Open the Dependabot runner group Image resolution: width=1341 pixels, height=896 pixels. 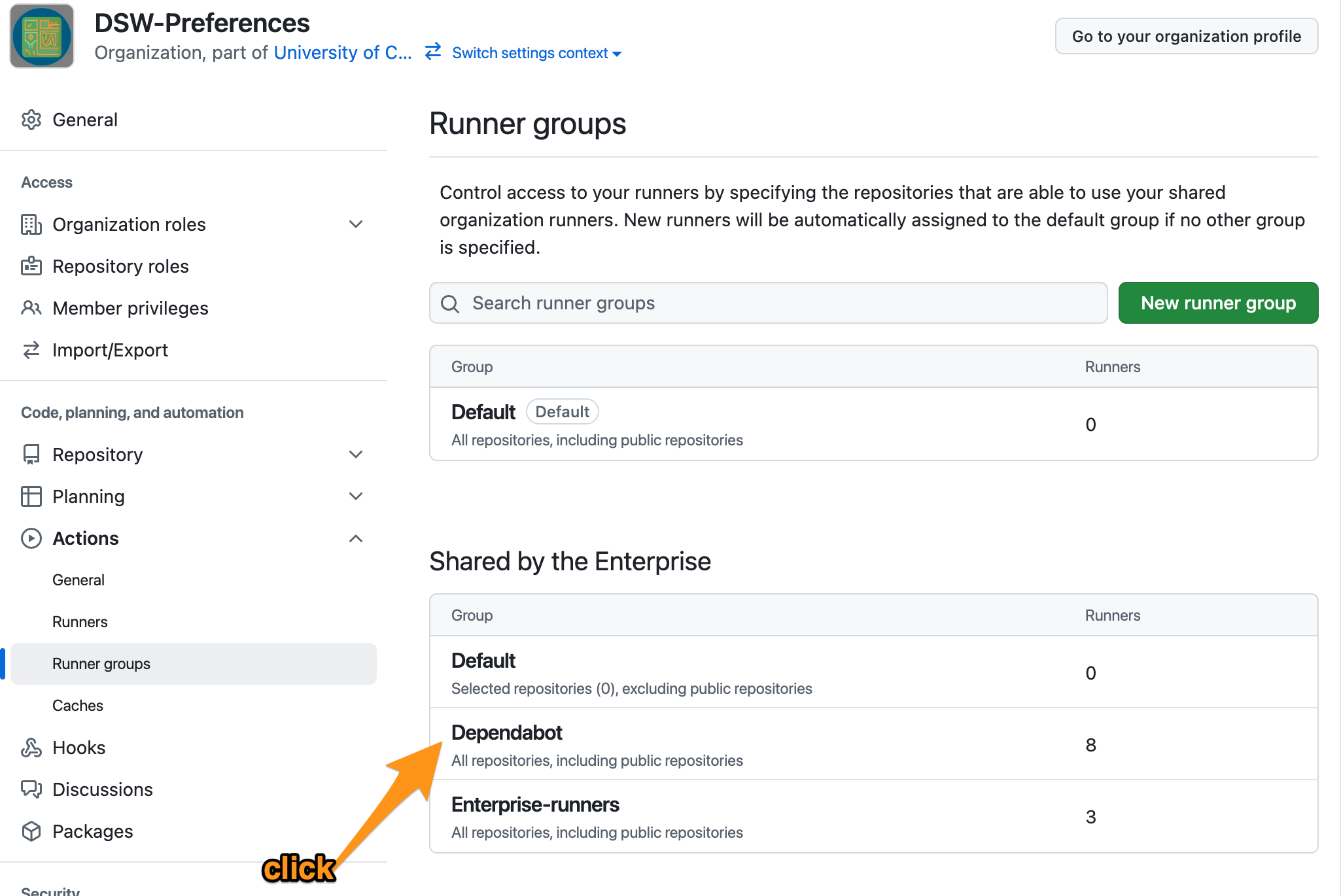tap(507, 732)
